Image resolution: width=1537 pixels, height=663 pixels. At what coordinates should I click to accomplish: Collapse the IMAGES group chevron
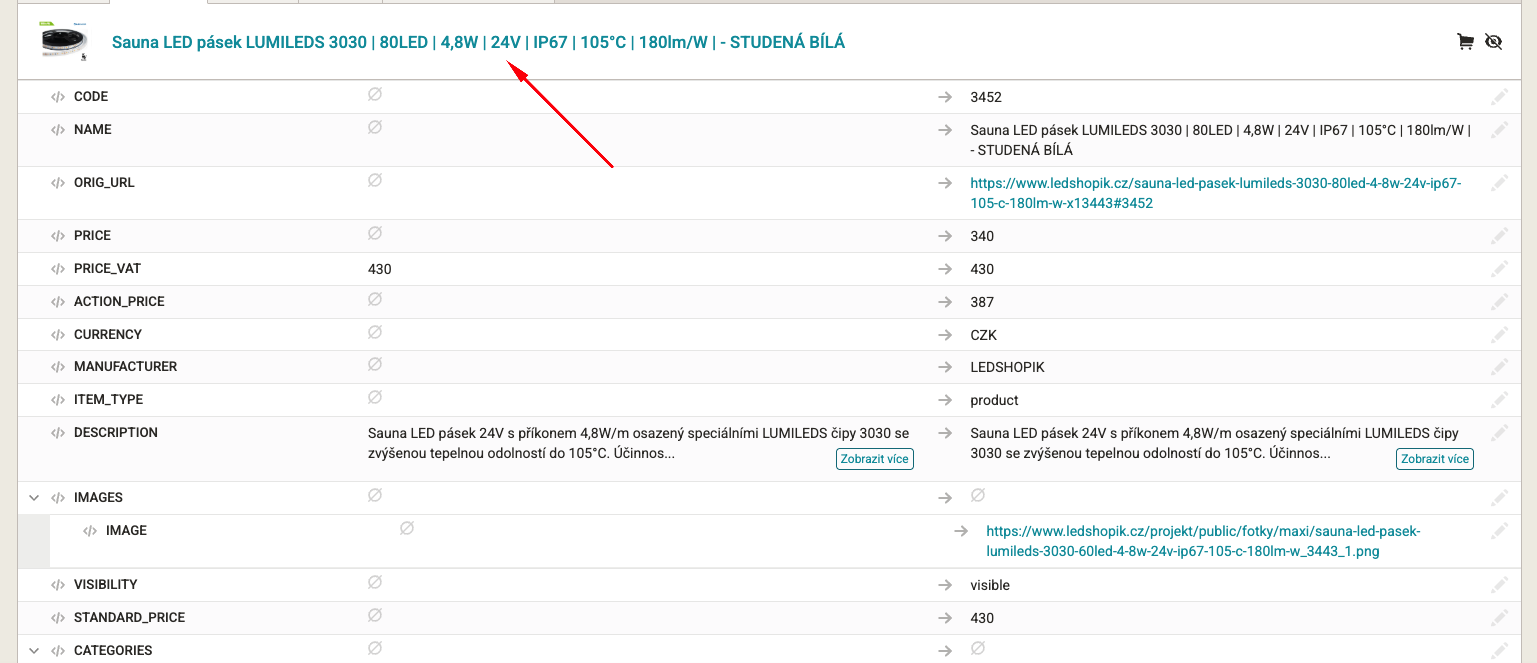[34, 498]
